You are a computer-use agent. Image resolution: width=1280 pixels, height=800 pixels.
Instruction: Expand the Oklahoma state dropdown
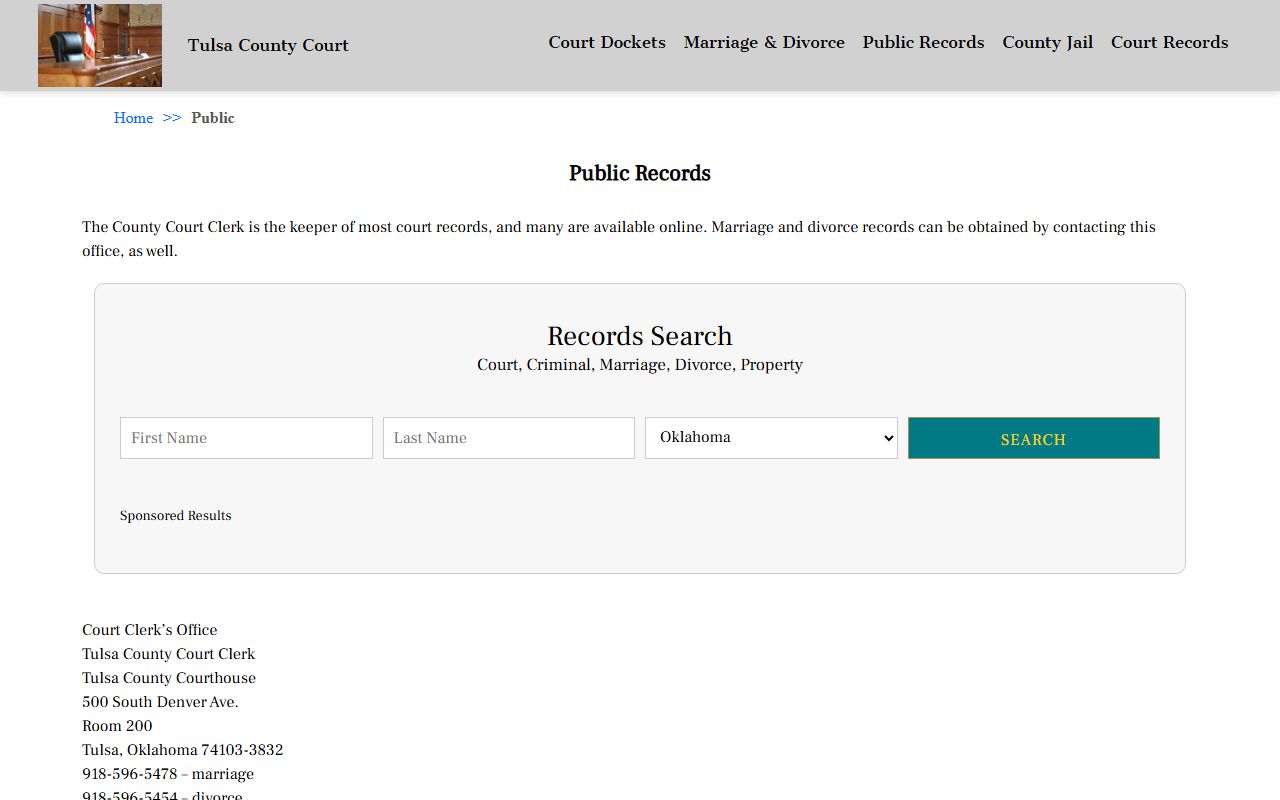point(771,438)
